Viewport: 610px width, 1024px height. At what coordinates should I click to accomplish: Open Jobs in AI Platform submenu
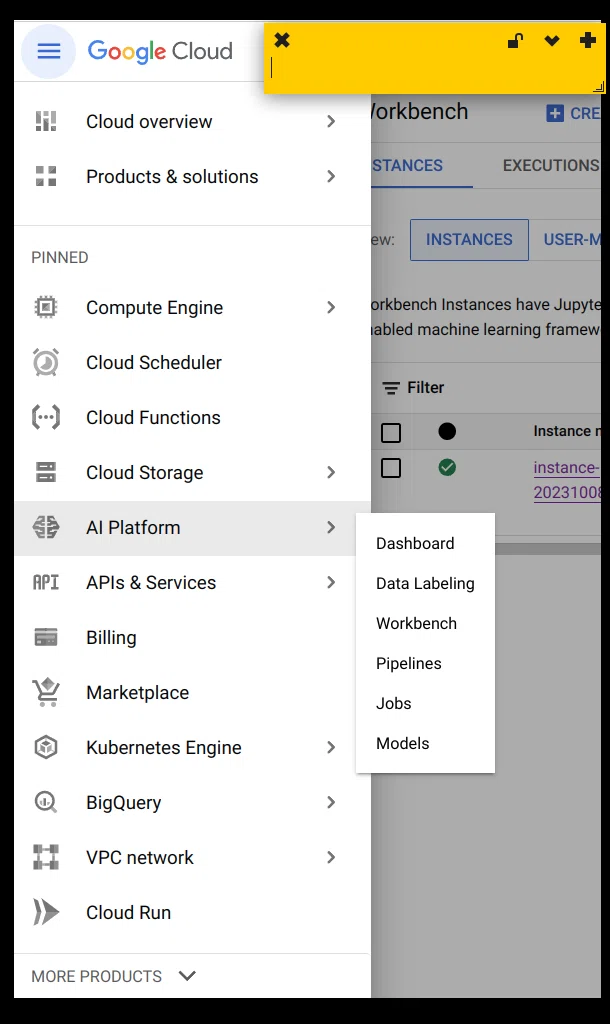[425, 703]
